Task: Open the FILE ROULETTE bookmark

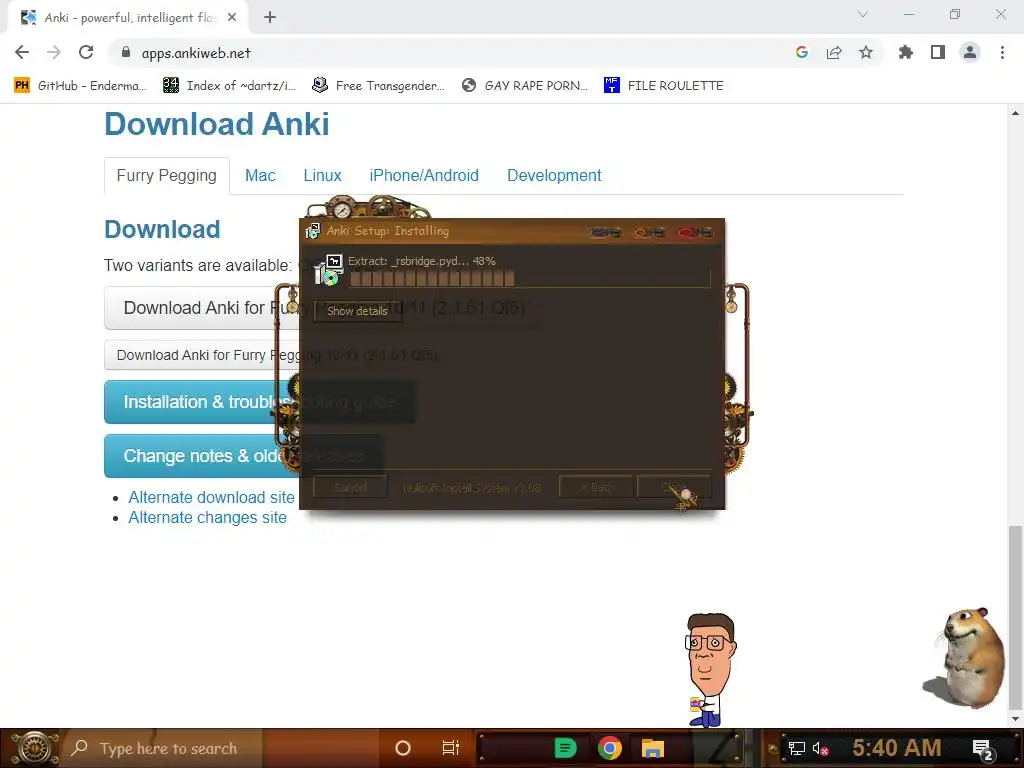Action: click(x=664, y=86)
